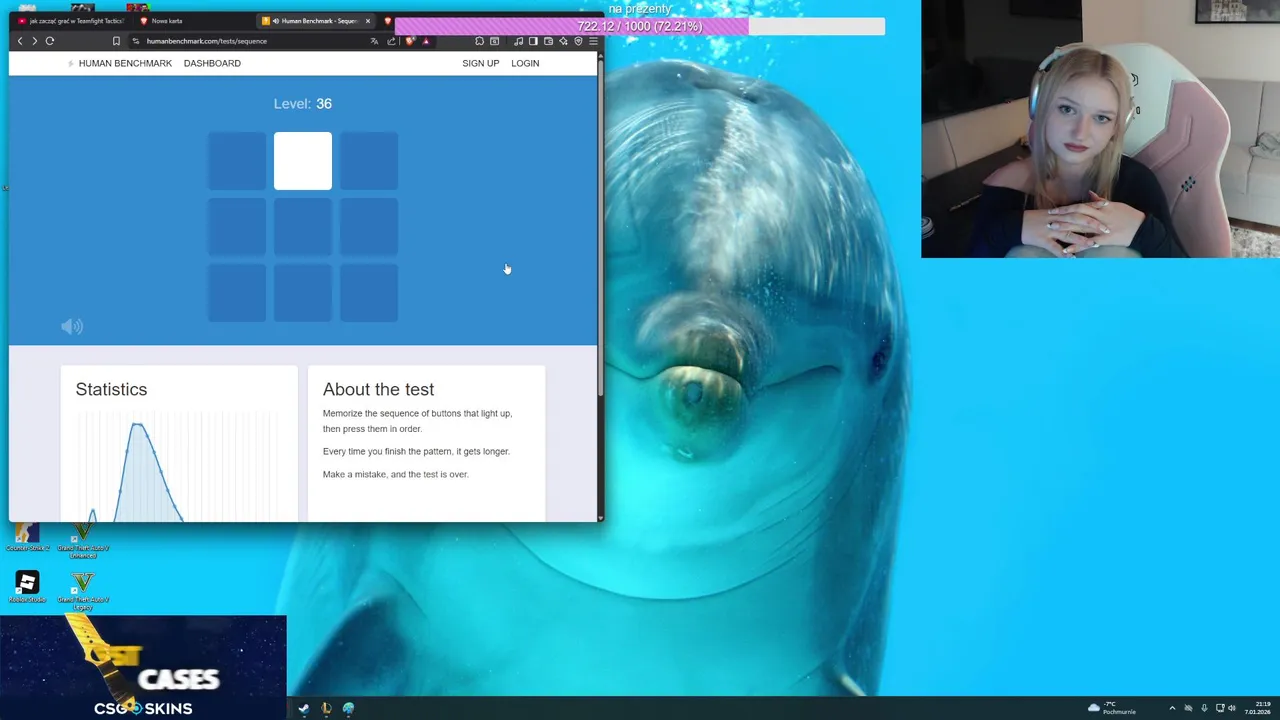Open the browser extensions puzzle icon
Screen dimensions: 1280x720
point(479,41)
